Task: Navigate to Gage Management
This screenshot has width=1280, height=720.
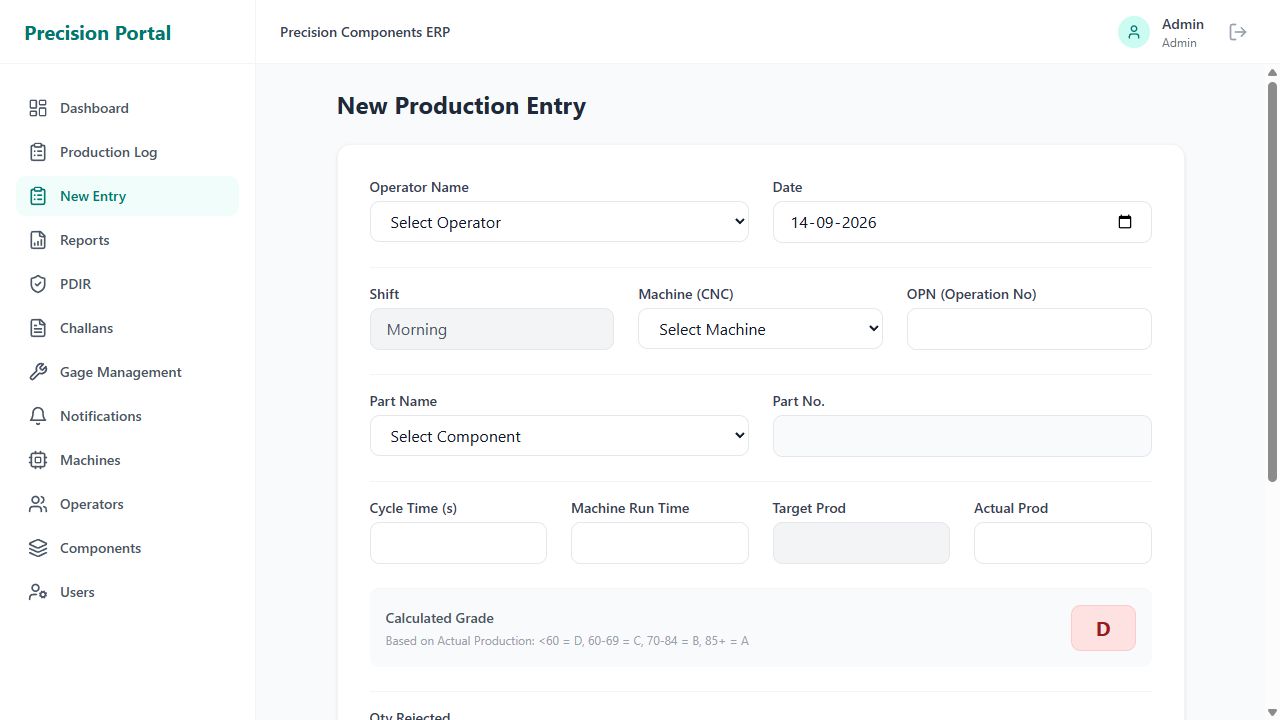Action: 128,372
